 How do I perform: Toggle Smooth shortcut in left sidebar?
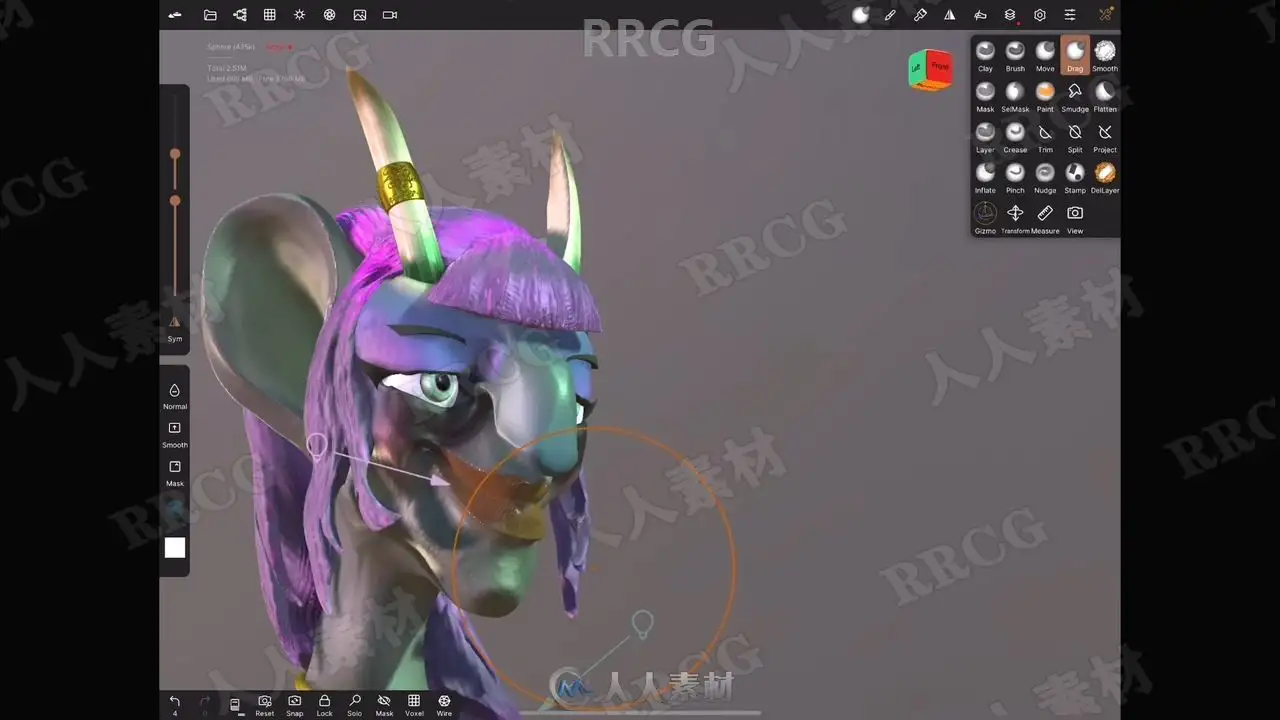point(175,433)
